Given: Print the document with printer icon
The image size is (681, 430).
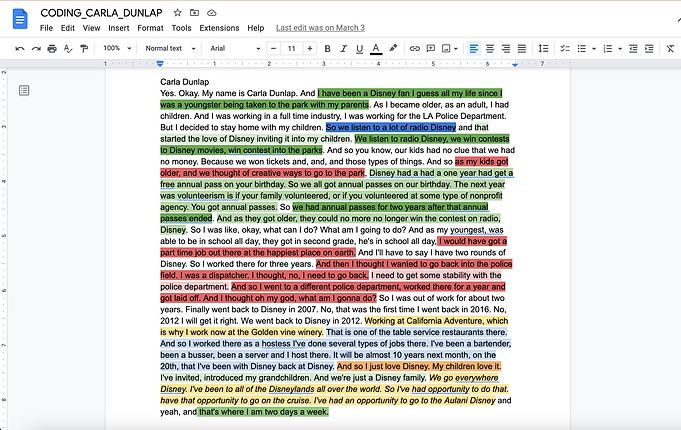Looking at the screenshot, I should click(x=52, y=49).
